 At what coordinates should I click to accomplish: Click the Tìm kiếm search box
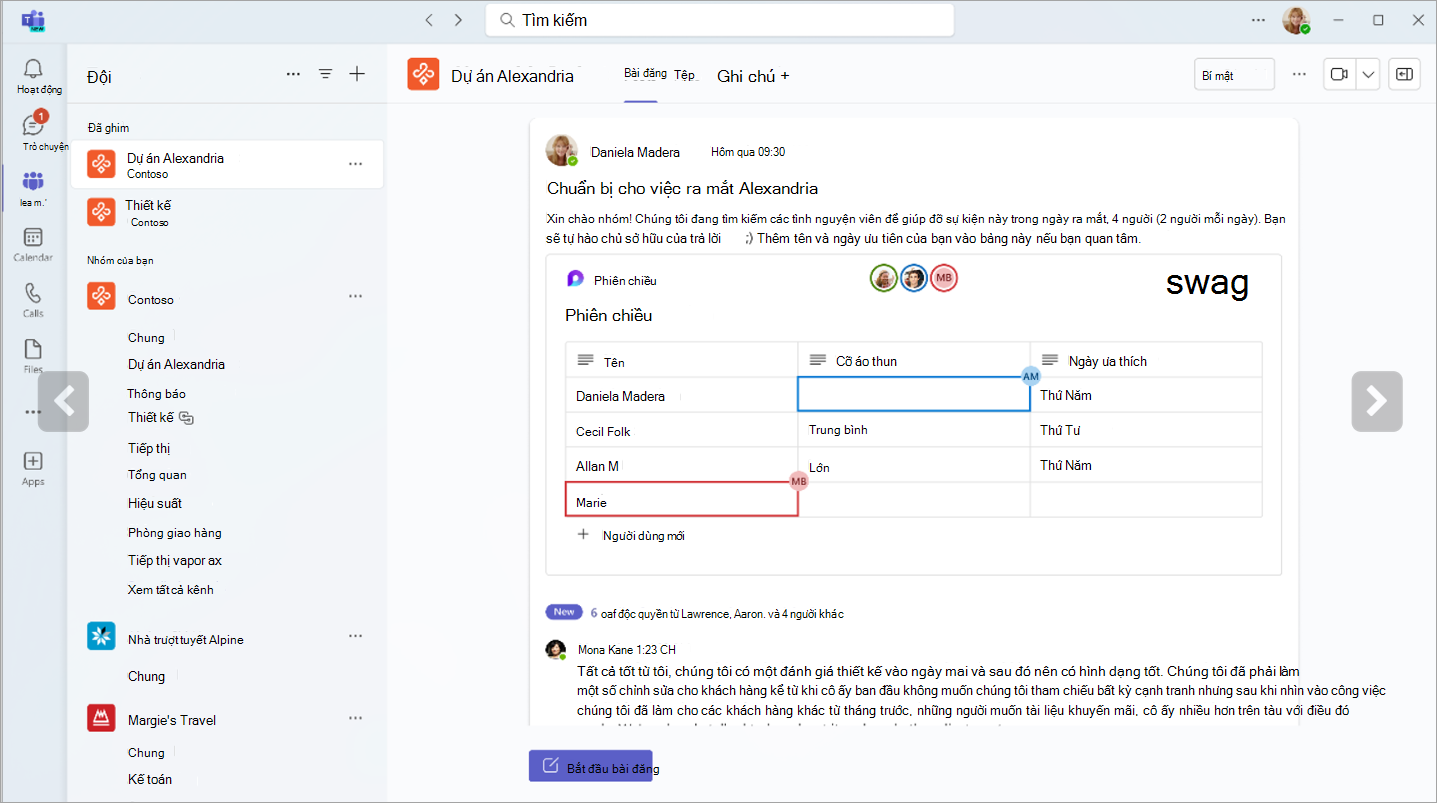click(719, 20)
